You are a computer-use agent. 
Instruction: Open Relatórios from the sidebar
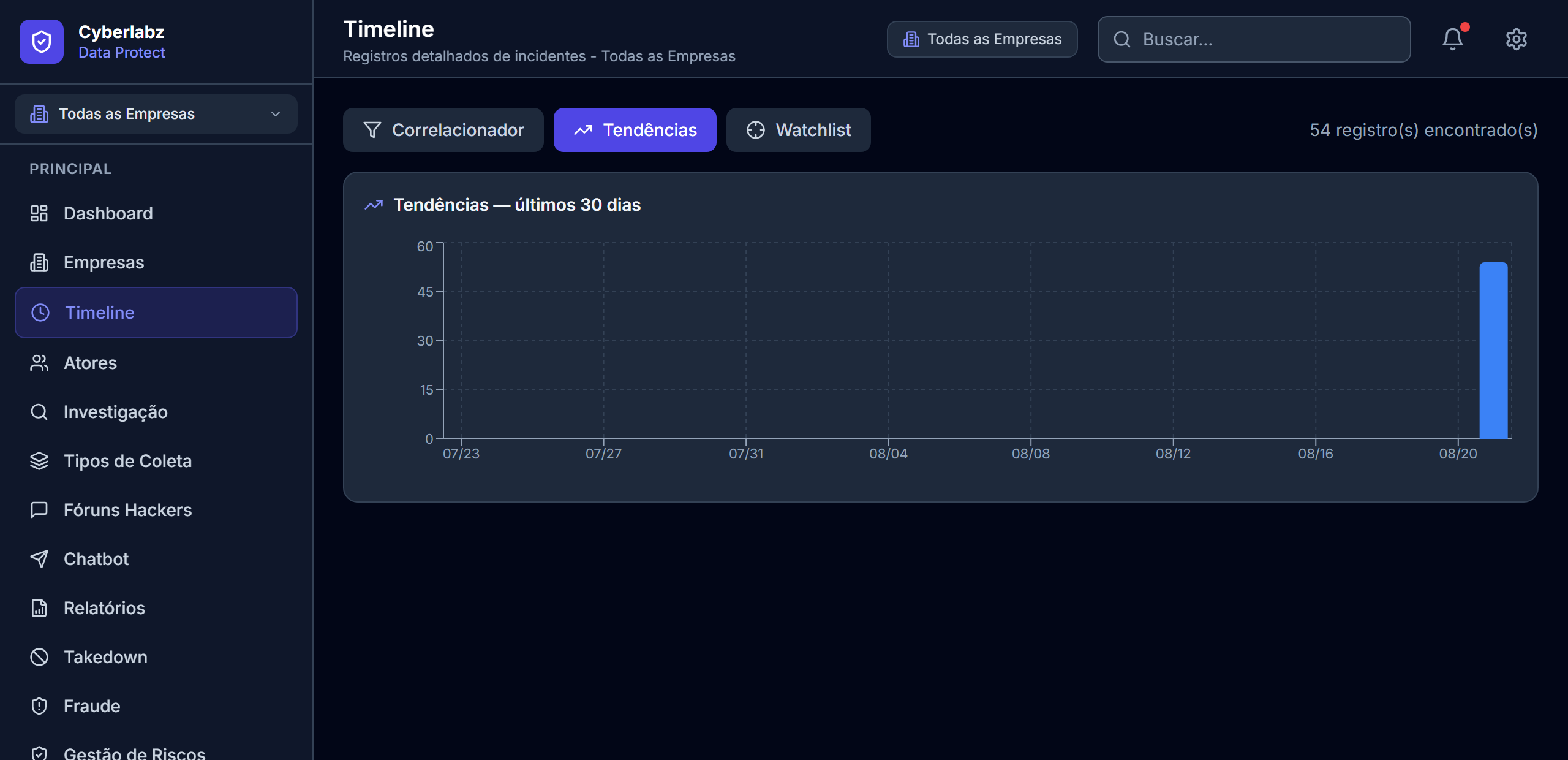(x=156, y=608)
